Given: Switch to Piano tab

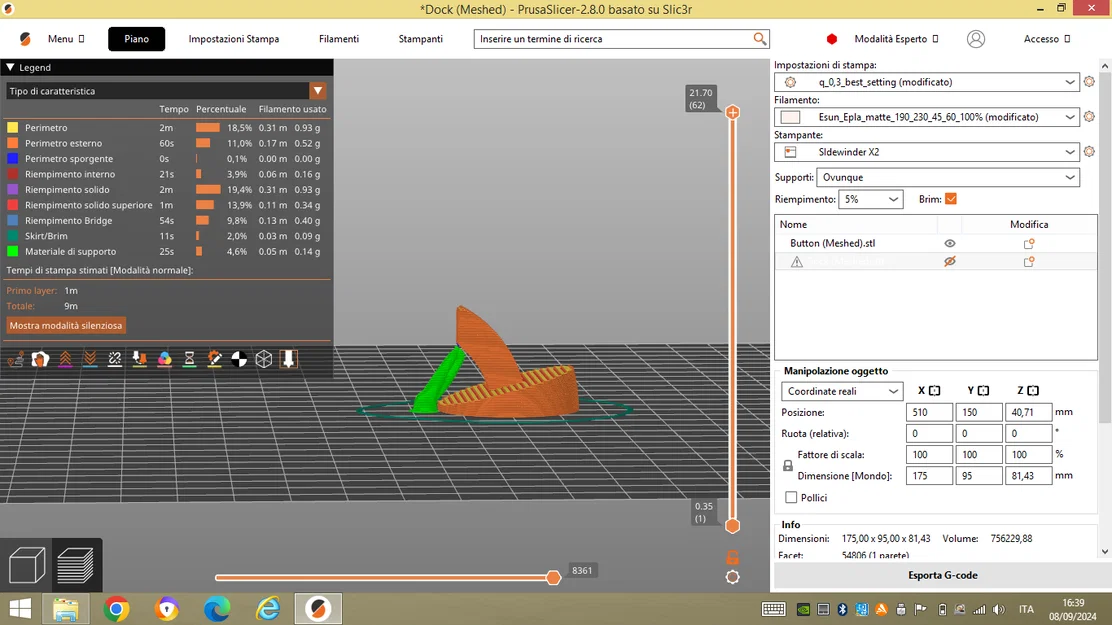Looking at the screenshot, I should (x=136, y=39).
